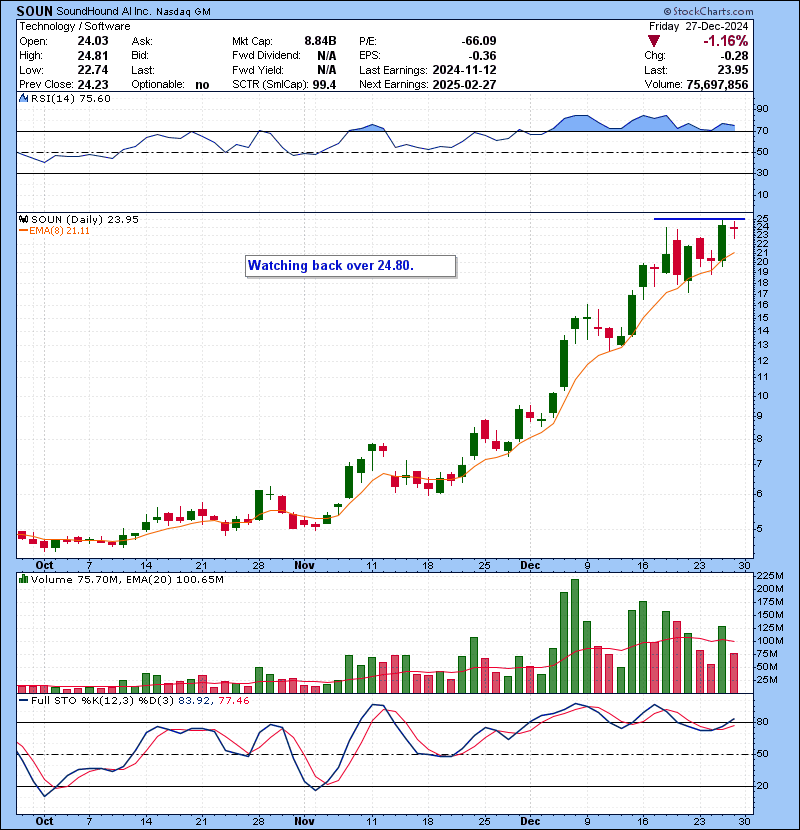
Task: Click the -1.16% percent change value
Action: point(726,41)
